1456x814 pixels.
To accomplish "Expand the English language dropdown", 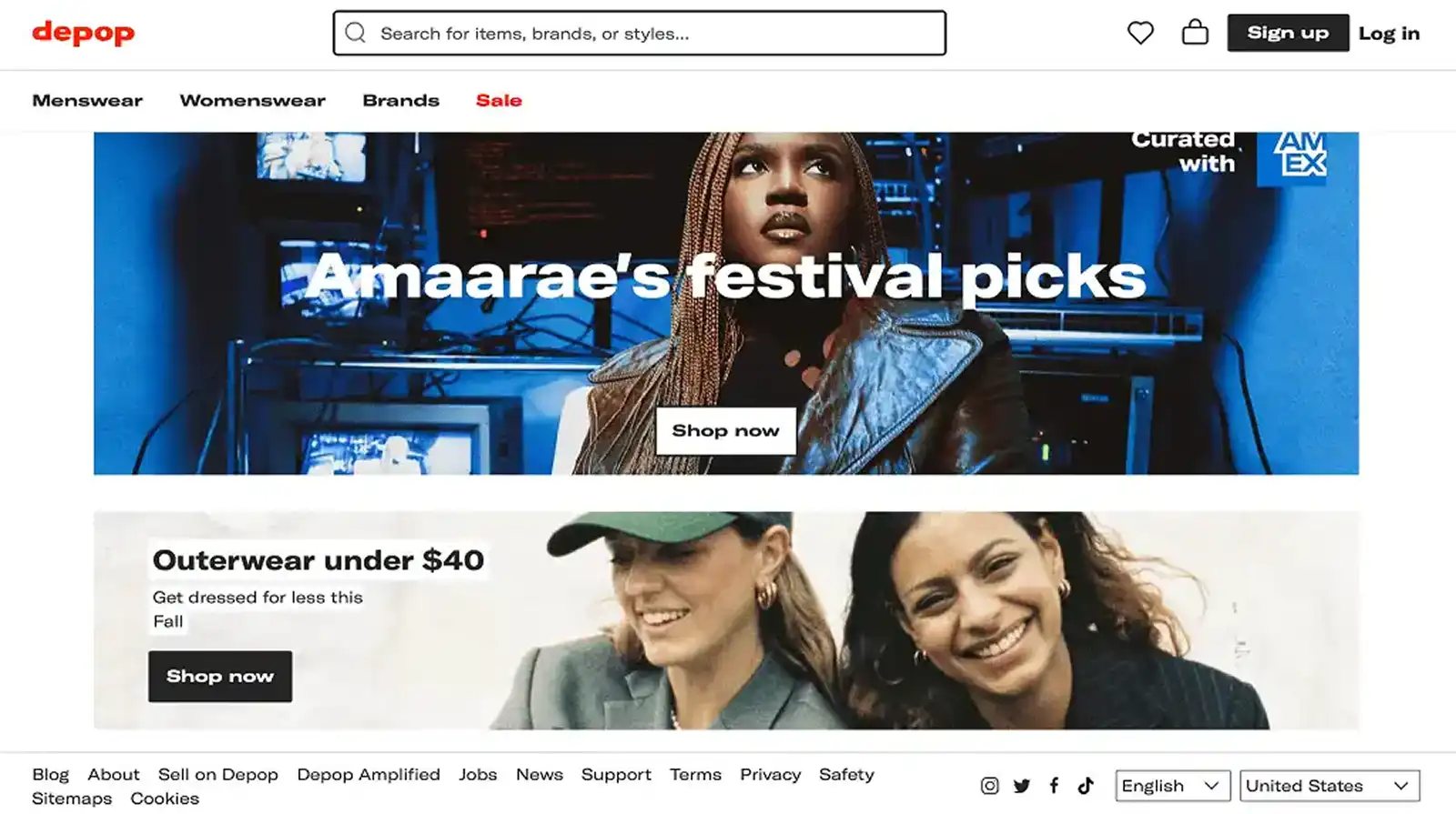I will pos(1173,786).
